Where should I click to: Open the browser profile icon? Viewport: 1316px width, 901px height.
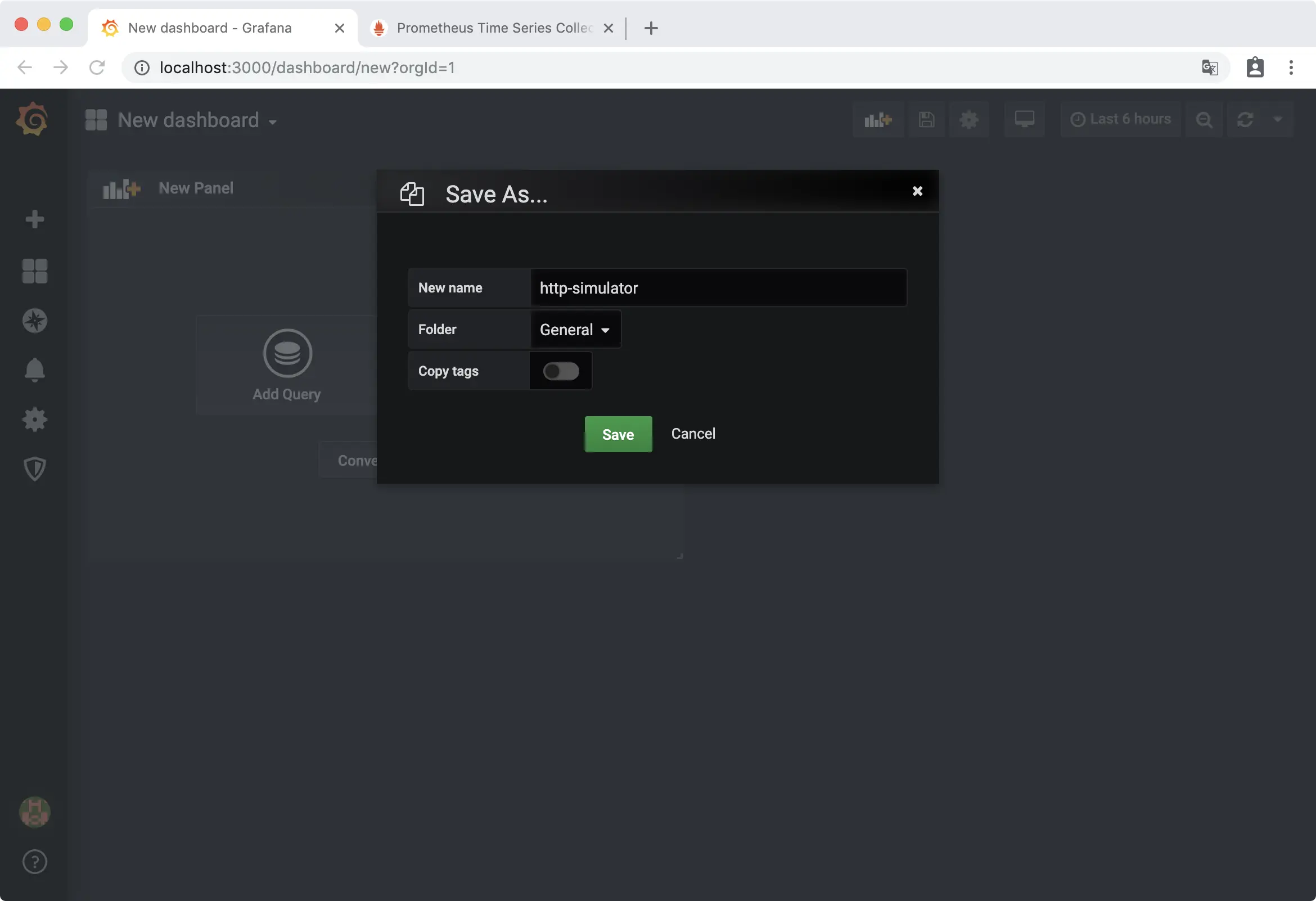click(1254, 67)
